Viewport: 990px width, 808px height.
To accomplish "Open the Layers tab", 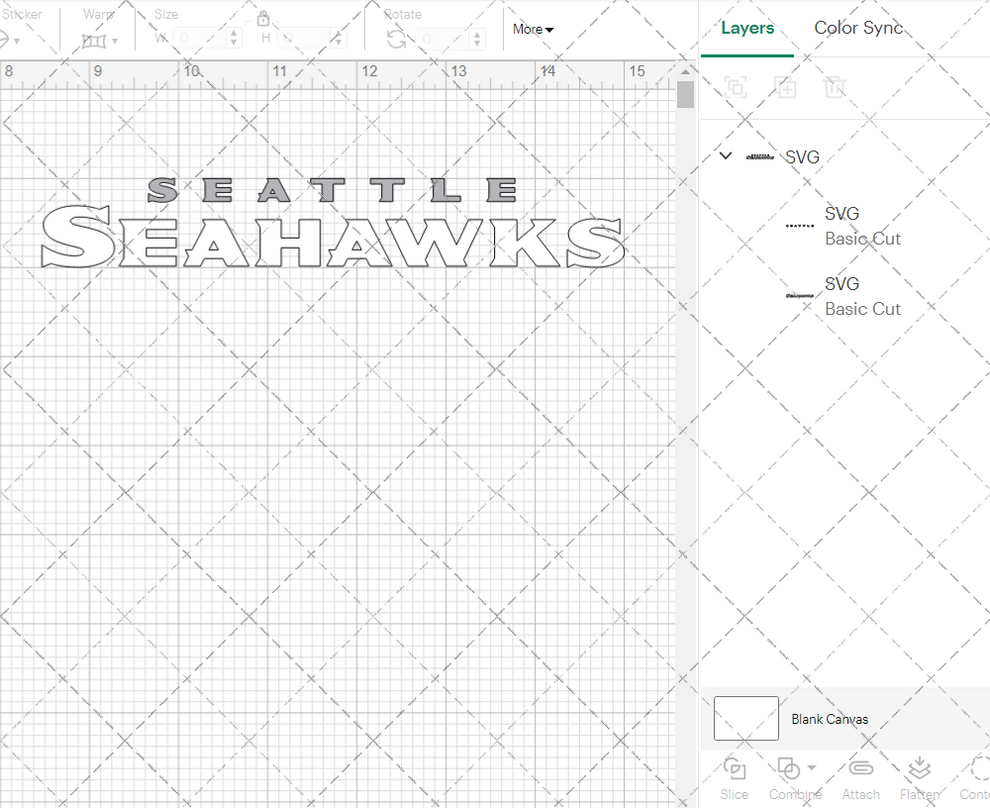I will (x=747, y=28).
